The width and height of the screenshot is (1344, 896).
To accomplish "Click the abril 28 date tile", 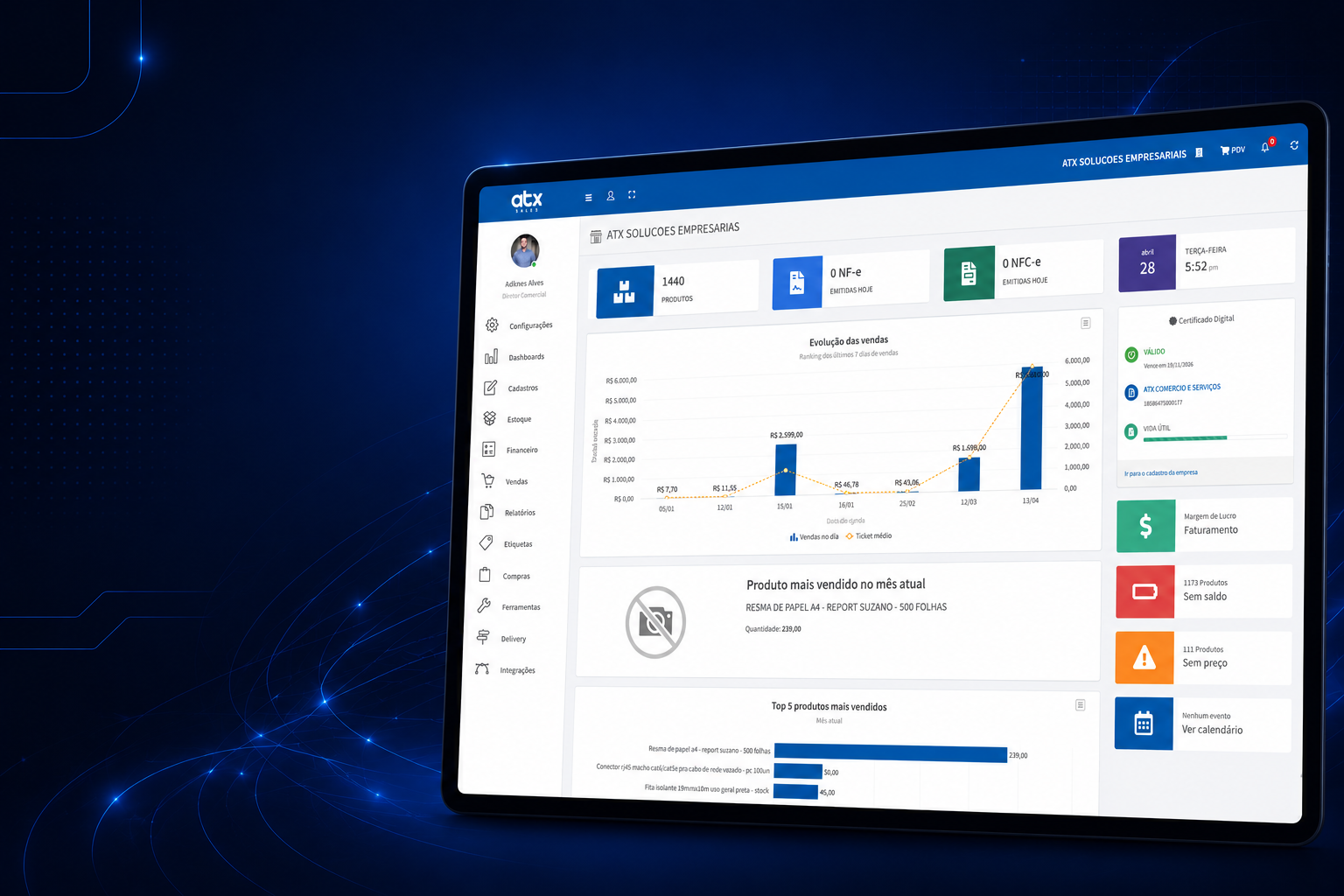I will [x=1147, y=263].
